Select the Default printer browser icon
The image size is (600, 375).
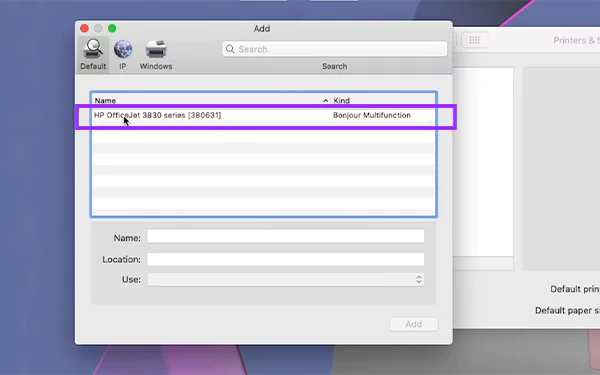click(x=93, y=49)
